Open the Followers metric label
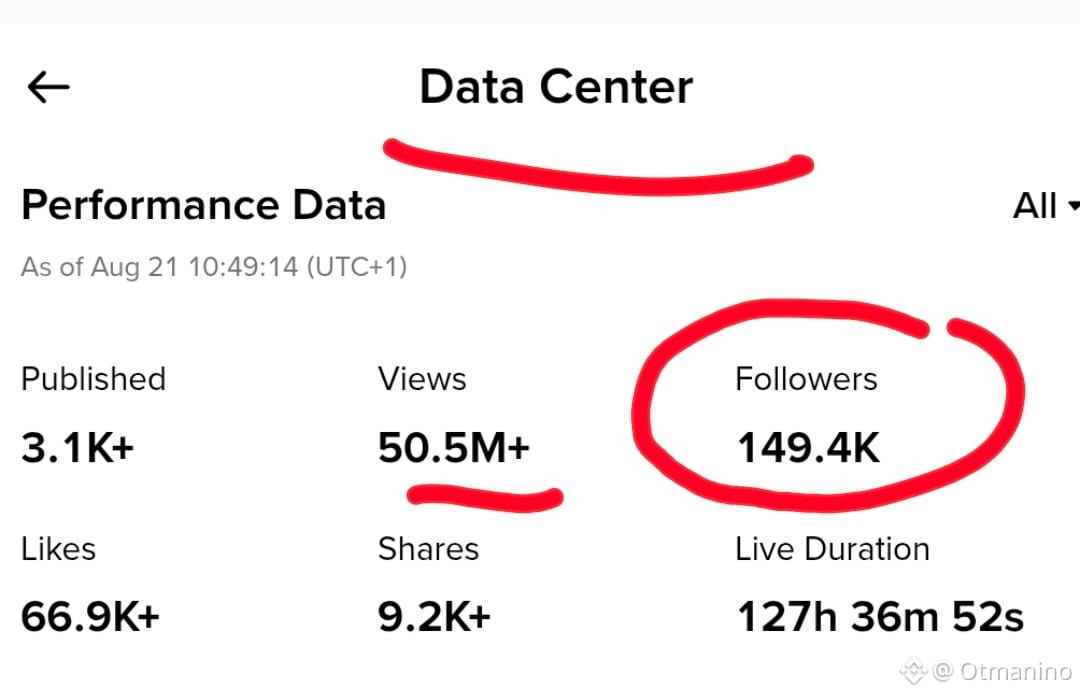The image size is (1080, 696). [x=806, y=379]
